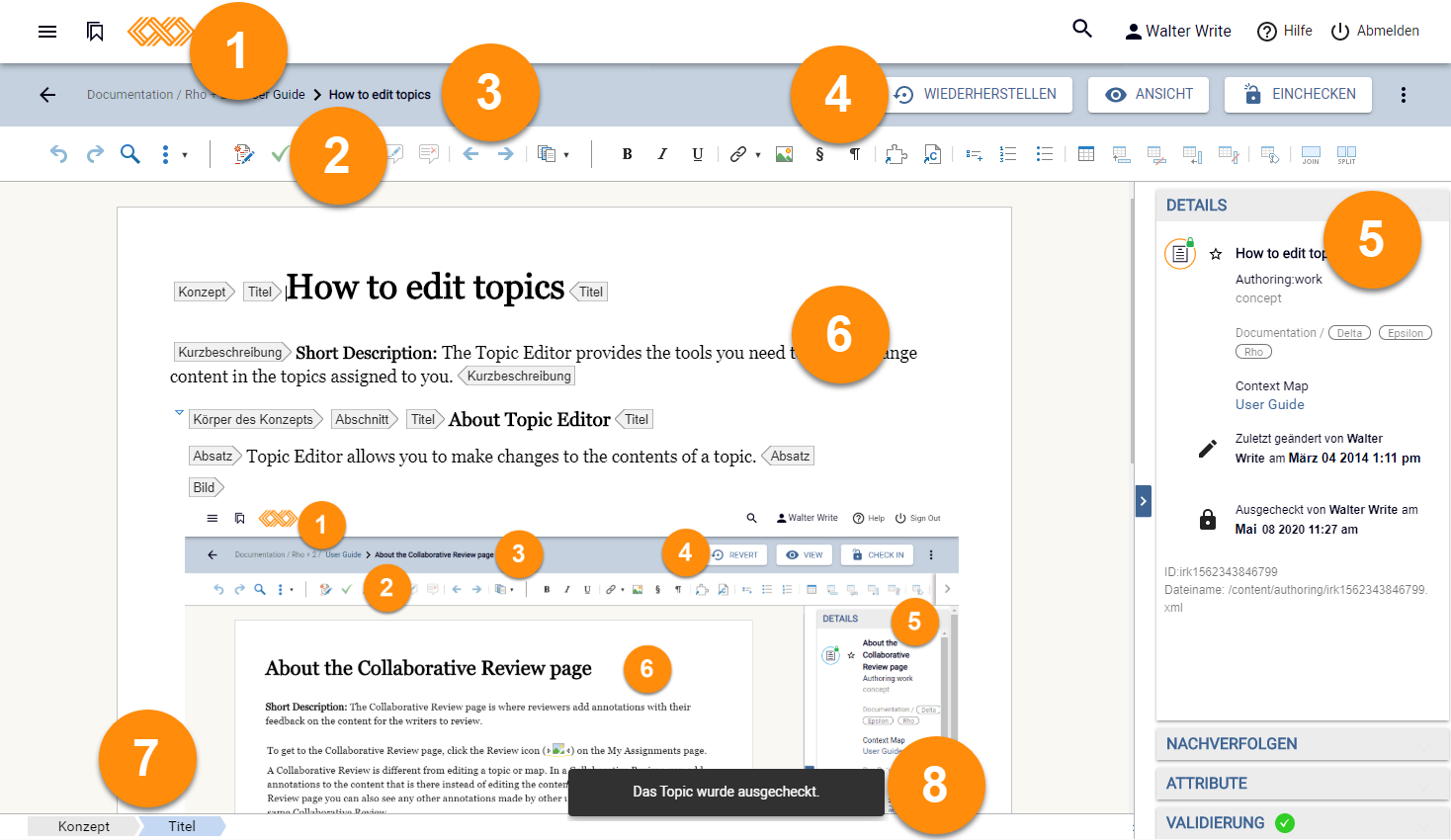Go to previous change arrow
The width and height of the screenshot is (1451, 840).
pos(470,154)
